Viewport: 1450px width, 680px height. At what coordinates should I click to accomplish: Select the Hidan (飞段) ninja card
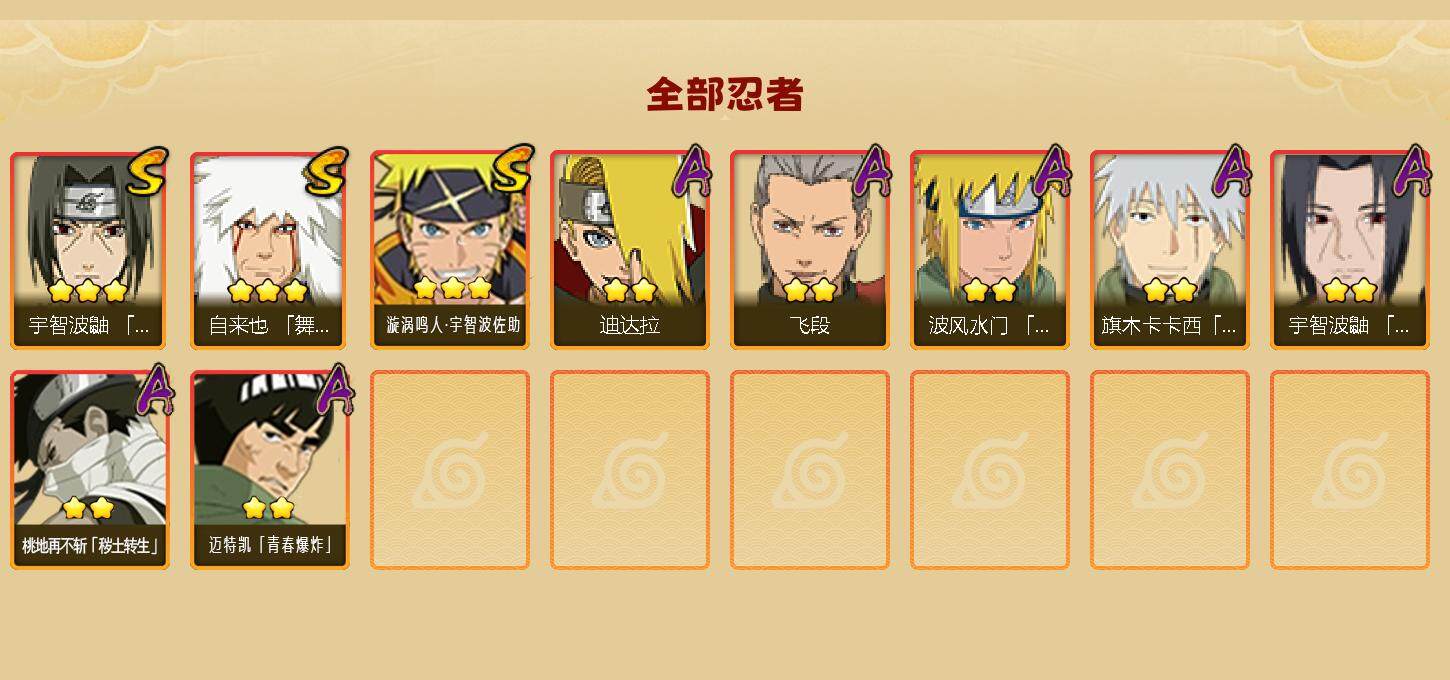coord(810,250)
